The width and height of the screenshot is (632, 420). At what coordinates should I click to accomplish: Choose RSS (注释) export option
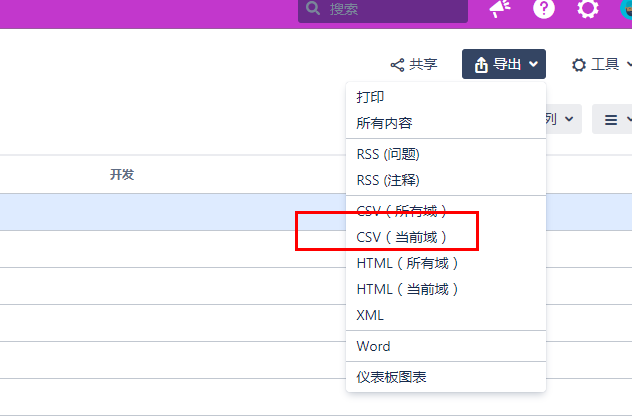coord(446,180)
